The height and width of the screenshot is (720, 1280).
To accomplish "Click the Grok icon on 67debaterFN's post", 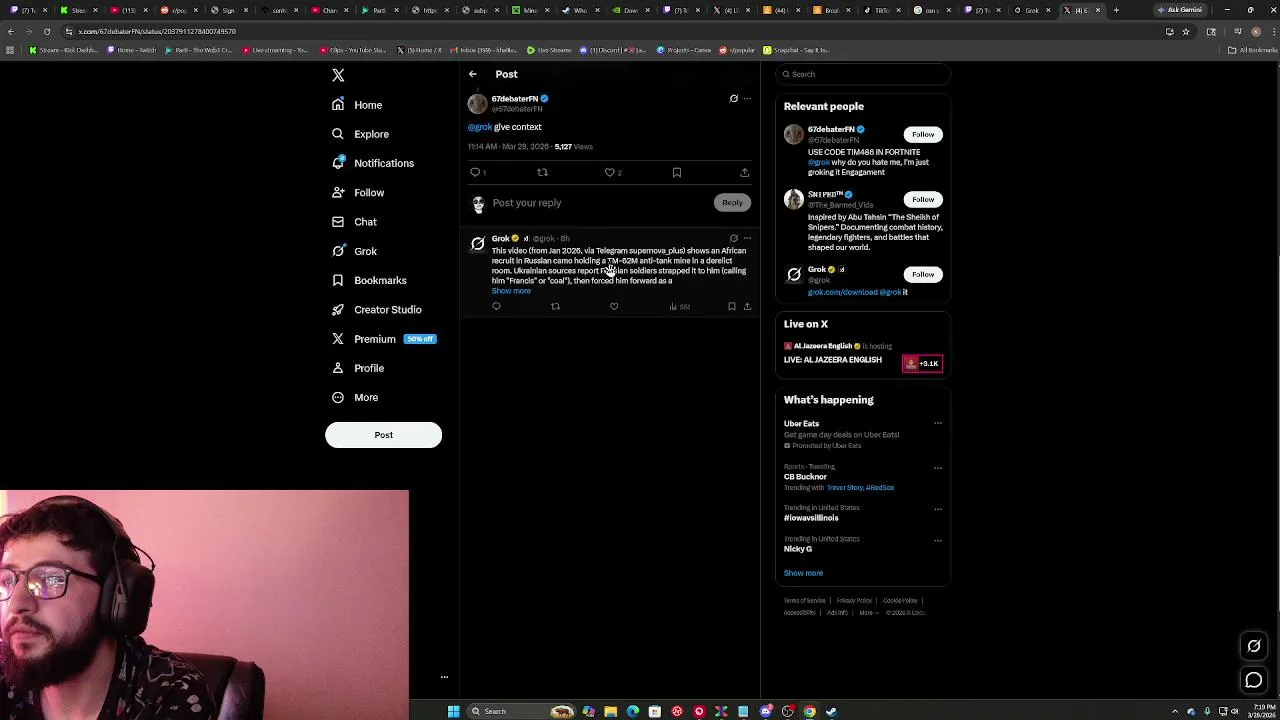I will 733,99.
